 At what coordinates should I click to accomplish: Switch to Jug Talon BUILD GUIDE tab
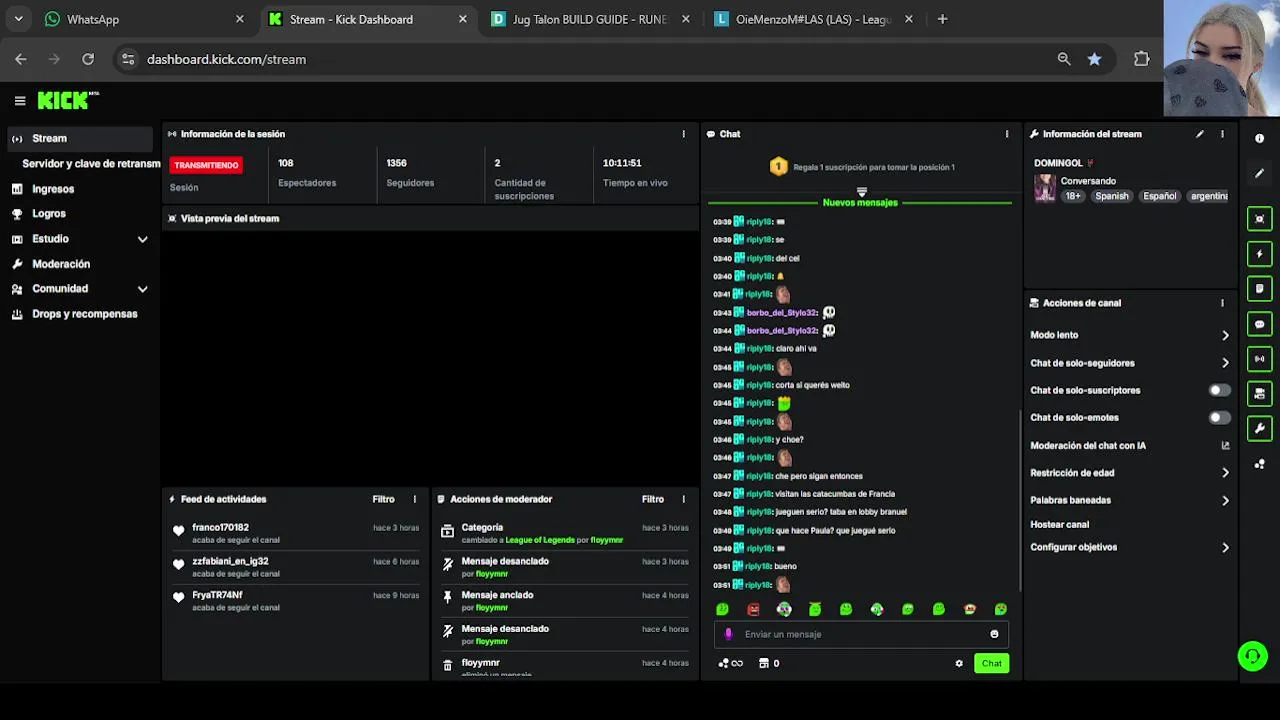coord(588,19)
